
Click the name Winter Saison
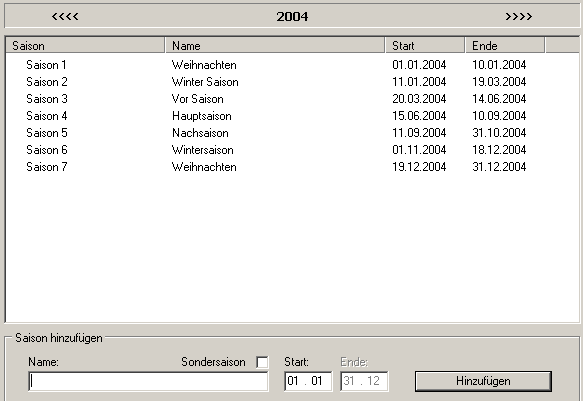[x=205, y=82]
